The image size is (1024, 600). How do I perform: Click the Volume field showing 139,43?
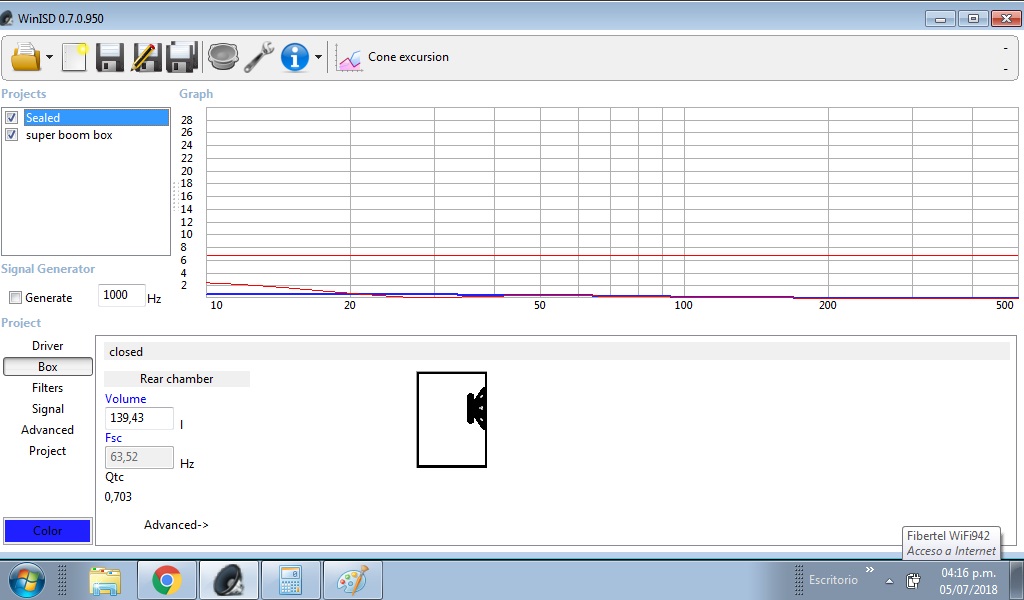click(139, 418)
